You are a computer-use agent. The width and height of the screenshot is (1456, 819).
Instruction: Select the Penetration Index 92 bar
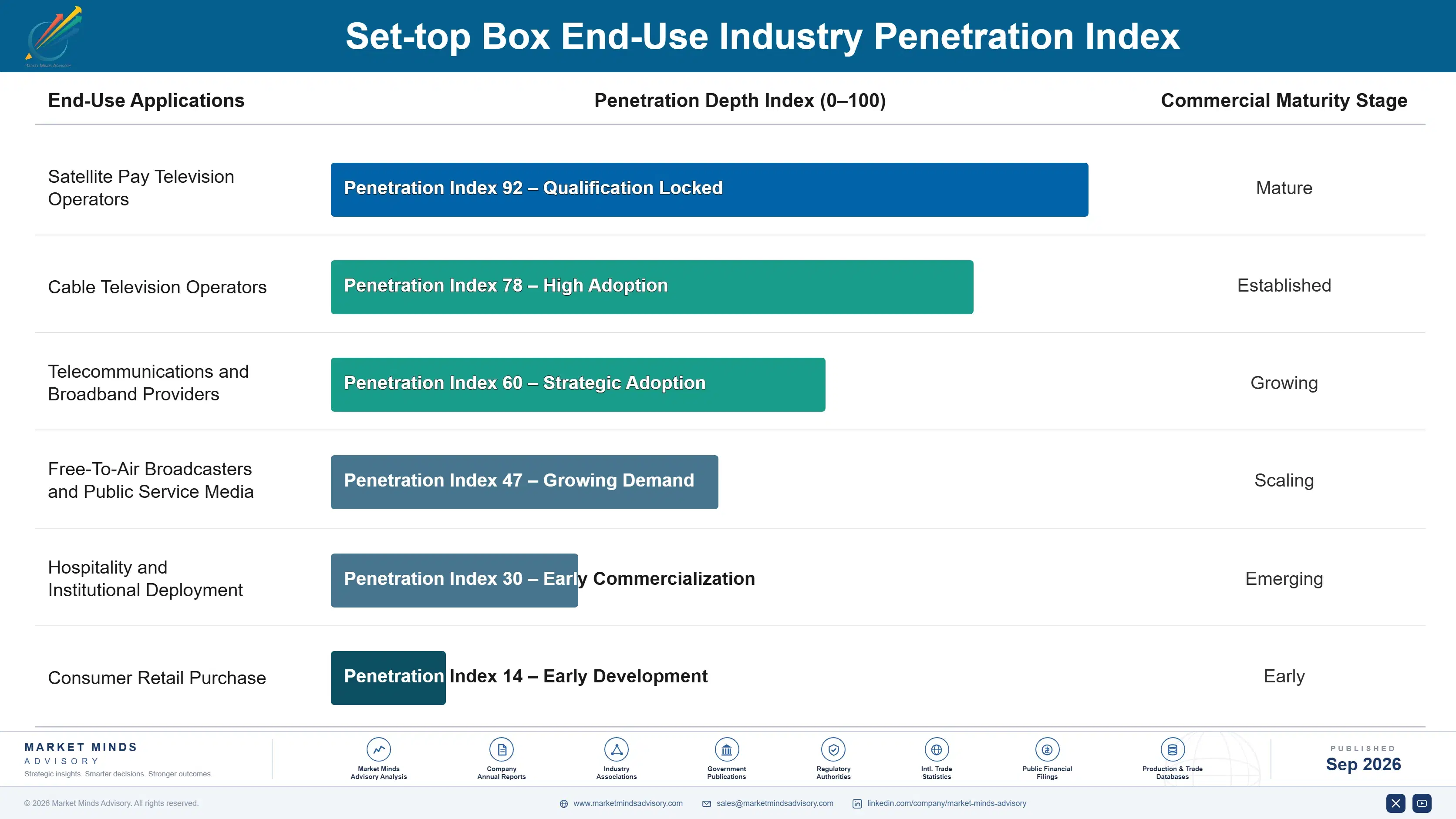pos(709,190)
